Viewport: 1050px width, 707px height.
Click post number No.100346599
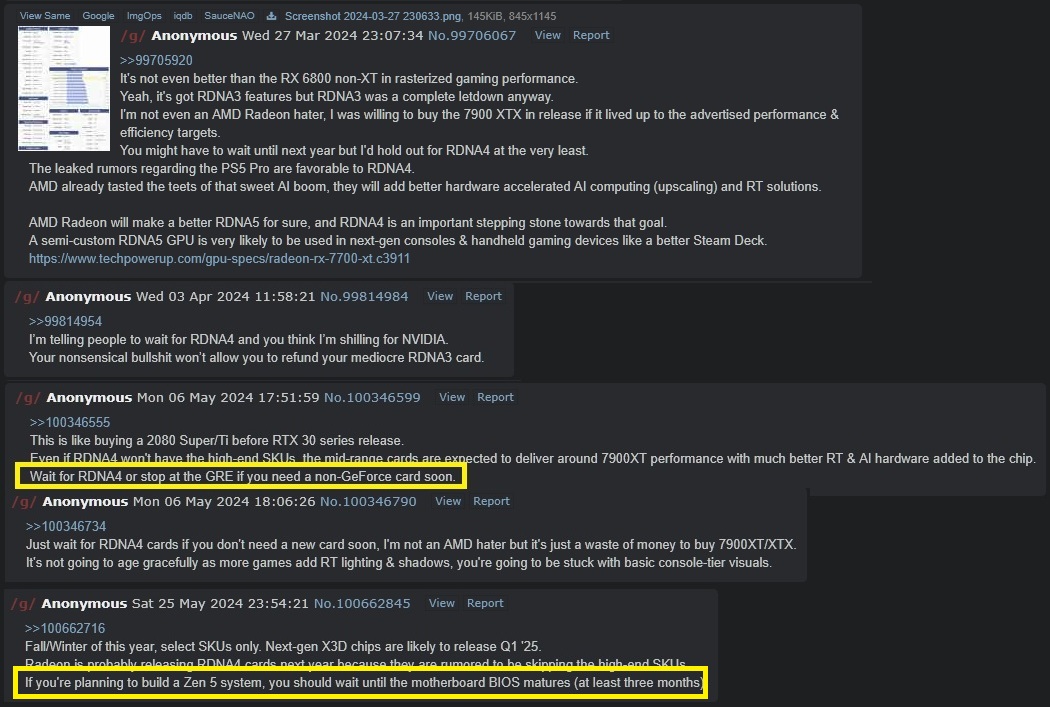[372, 398]
